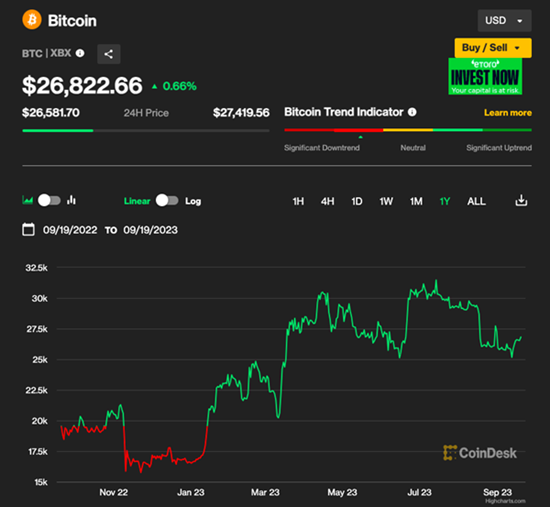
Task: Toggle the Linear/Log scale switch
Action: click(x=167, y=200)
